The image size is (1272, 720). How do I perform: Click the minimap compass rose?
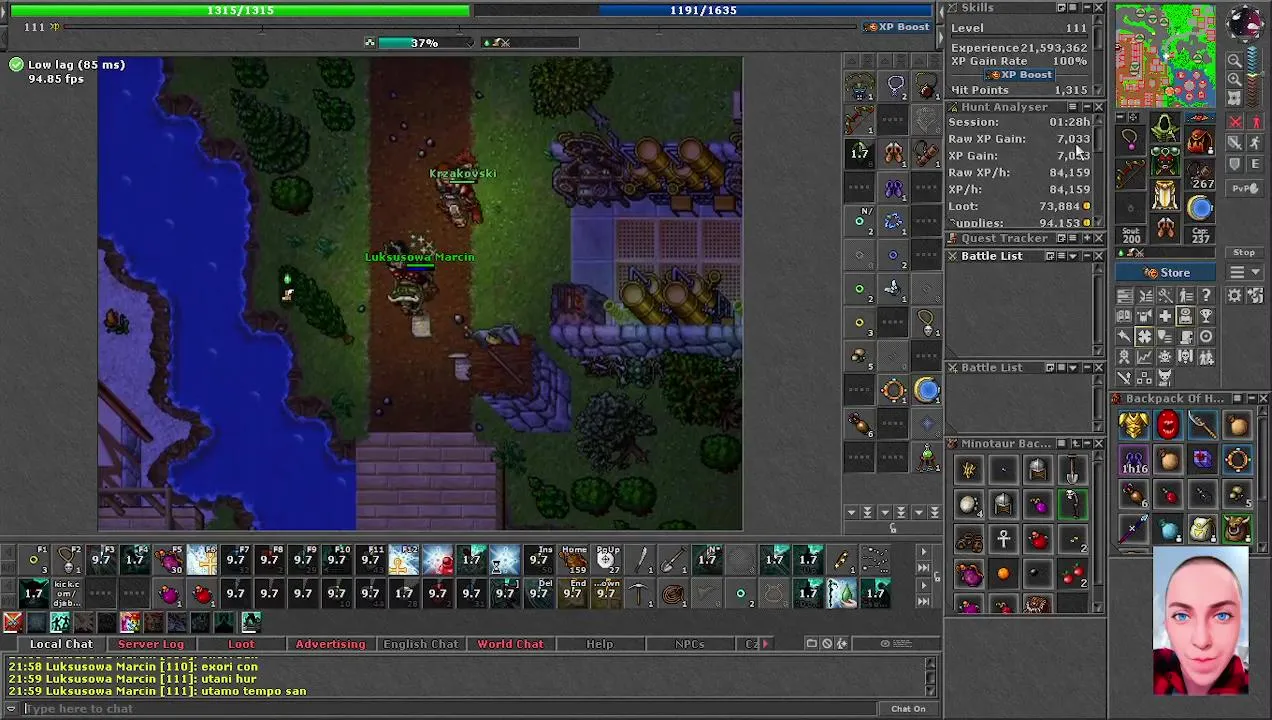(1245, 23)
